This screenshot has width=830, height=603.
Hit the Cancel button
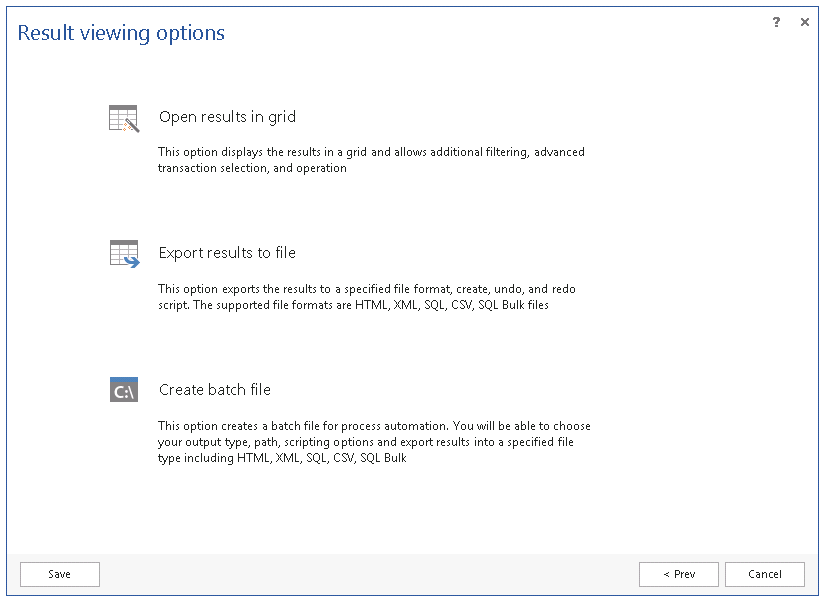pos(765,574)
